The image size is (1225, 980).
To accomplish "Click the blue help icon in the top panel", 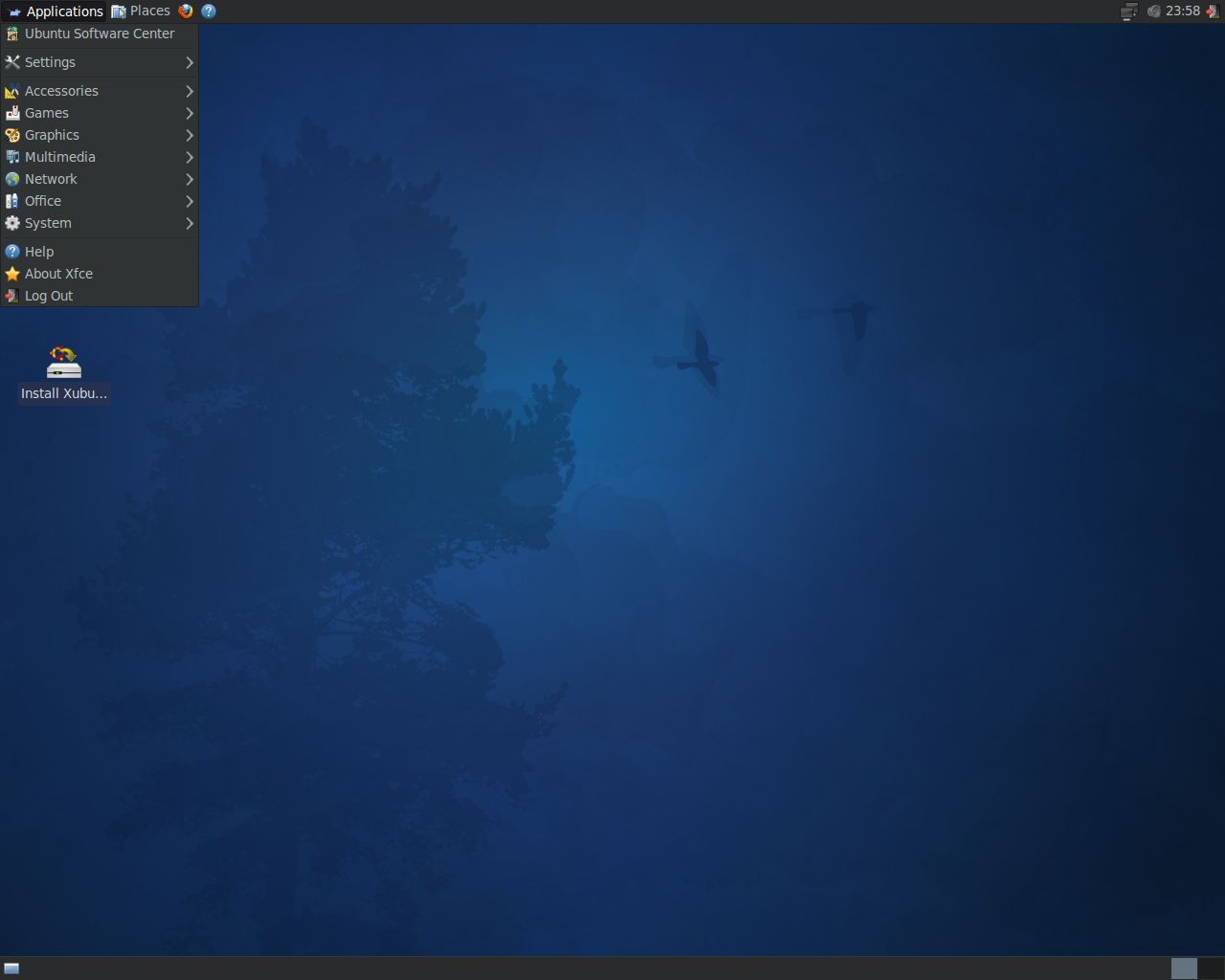I will [209, 11].
